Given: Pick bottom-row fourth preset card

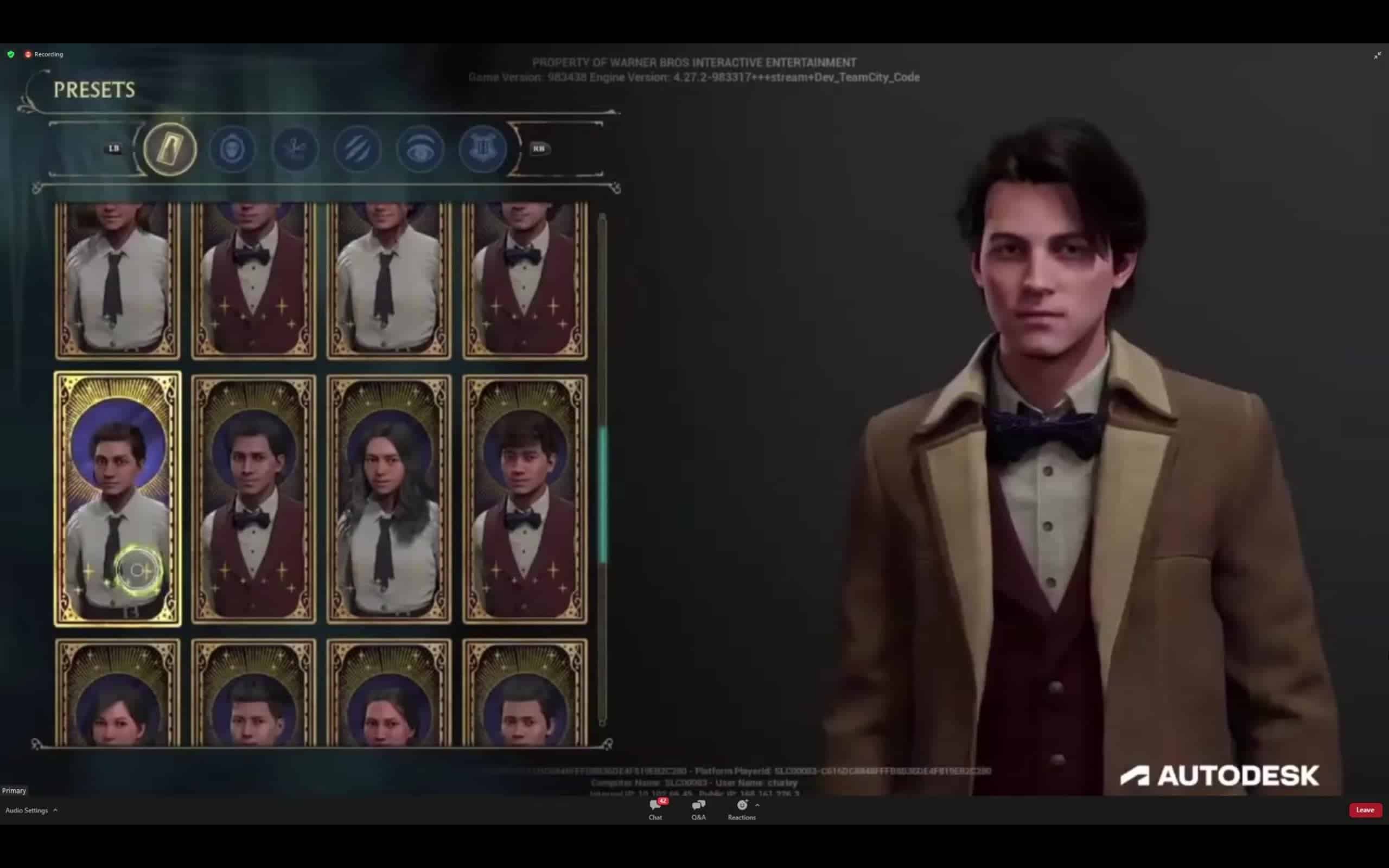Looking at the screenshot, I should [525, 692].
